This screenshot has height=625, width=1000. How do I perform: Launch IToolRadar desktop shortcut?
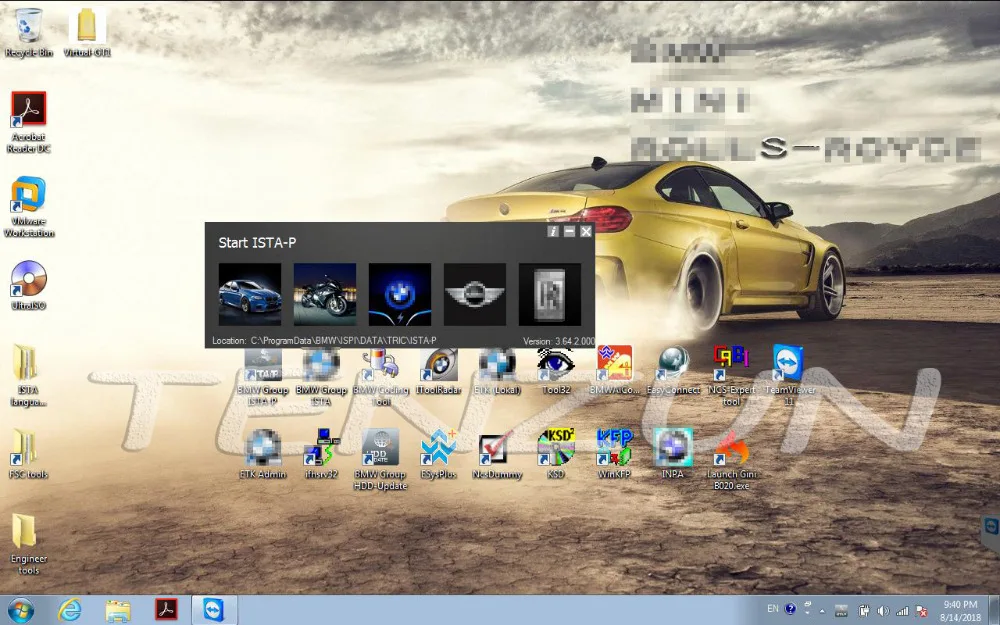(438, 371)
